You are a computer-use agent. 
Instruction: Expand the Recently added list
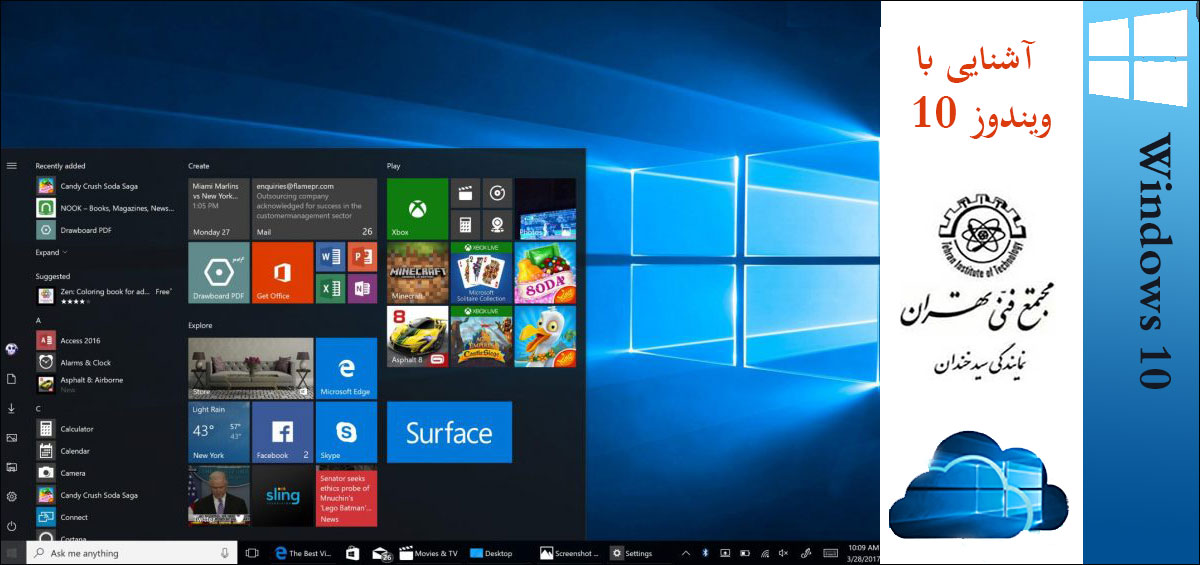pyautogui.click(x=51, y=253)
